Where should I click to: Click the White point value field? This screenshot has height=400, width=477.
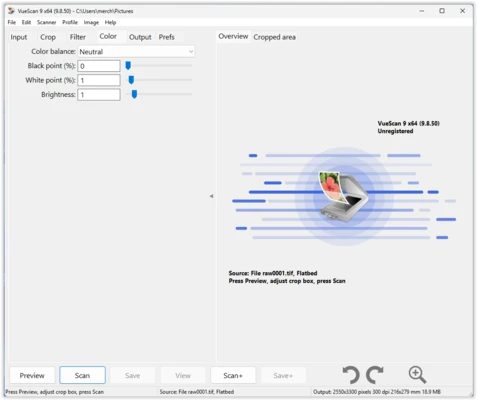[99, 80]
